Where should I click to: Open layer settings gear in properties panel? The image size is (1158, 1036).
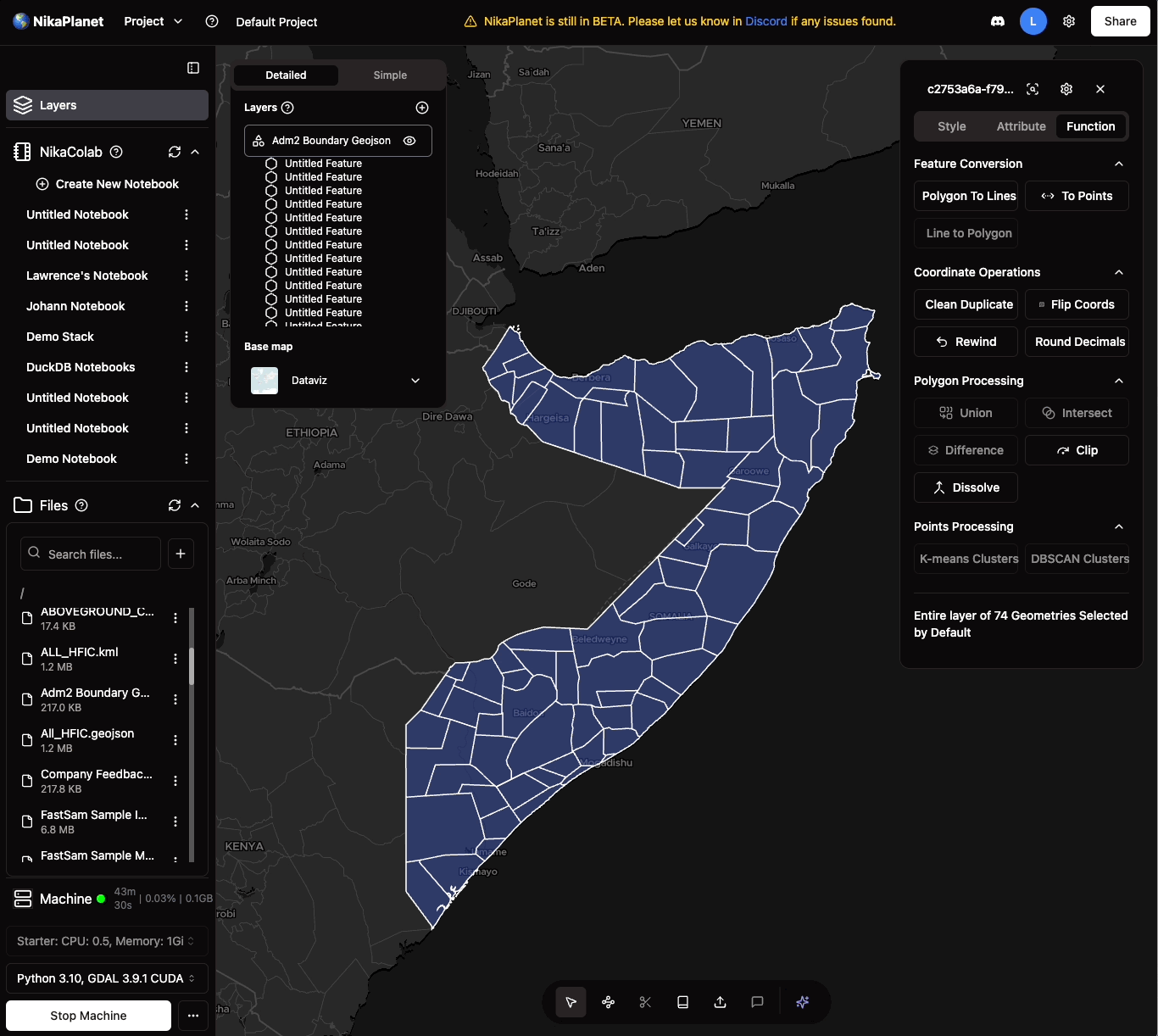[x=1066, y=89]
